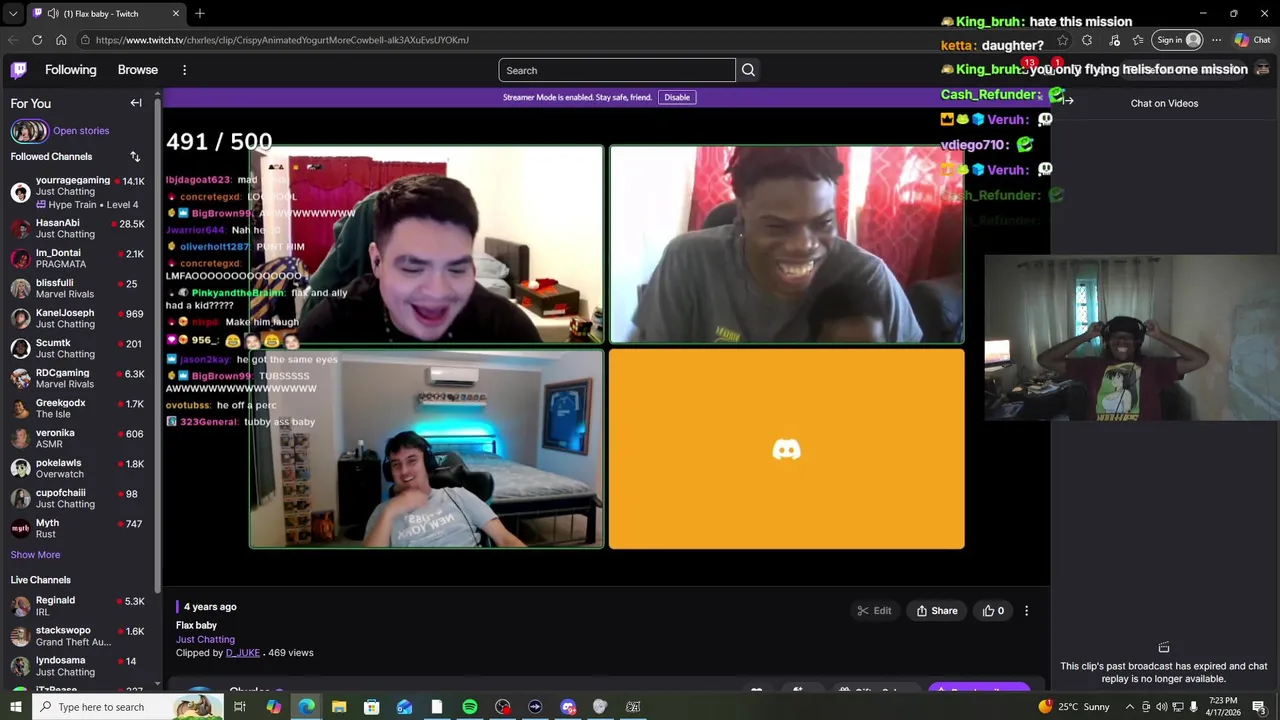
Task: Open tab actions dropdown arrow
Action: [13, 14]
